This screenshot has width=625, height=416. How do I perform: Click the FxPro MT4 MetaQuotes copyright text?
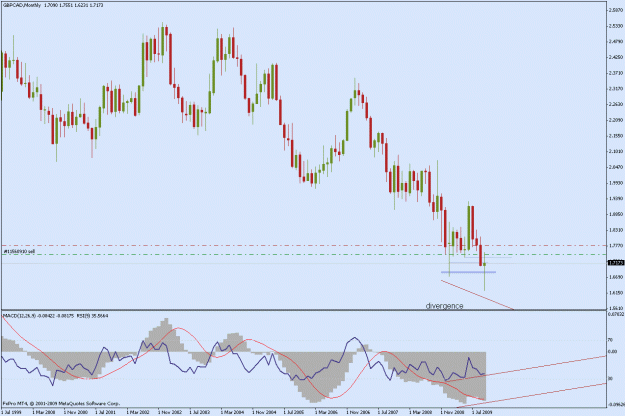(61, 403)
